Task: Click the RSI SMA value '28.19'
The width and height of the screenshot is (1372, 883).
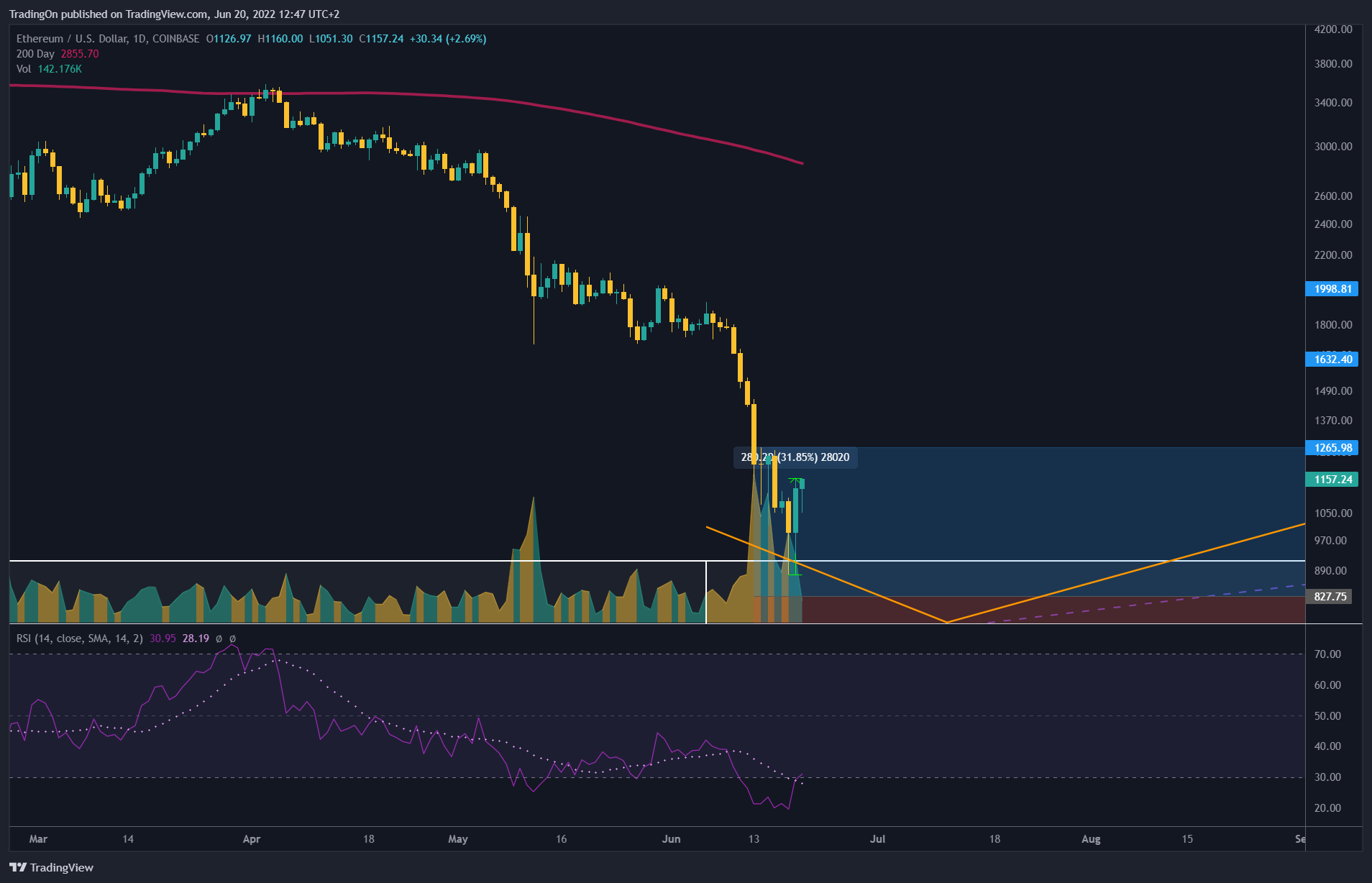Action: pyautogui.click(x=196, y=639)
